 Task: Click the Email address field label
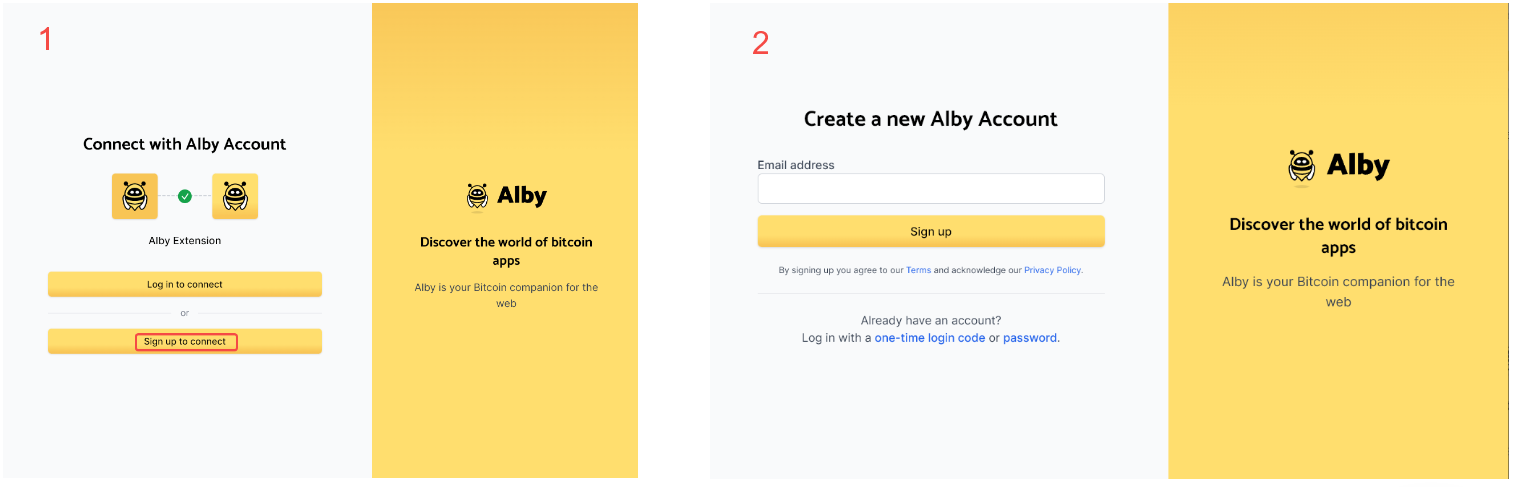(796, 165)
